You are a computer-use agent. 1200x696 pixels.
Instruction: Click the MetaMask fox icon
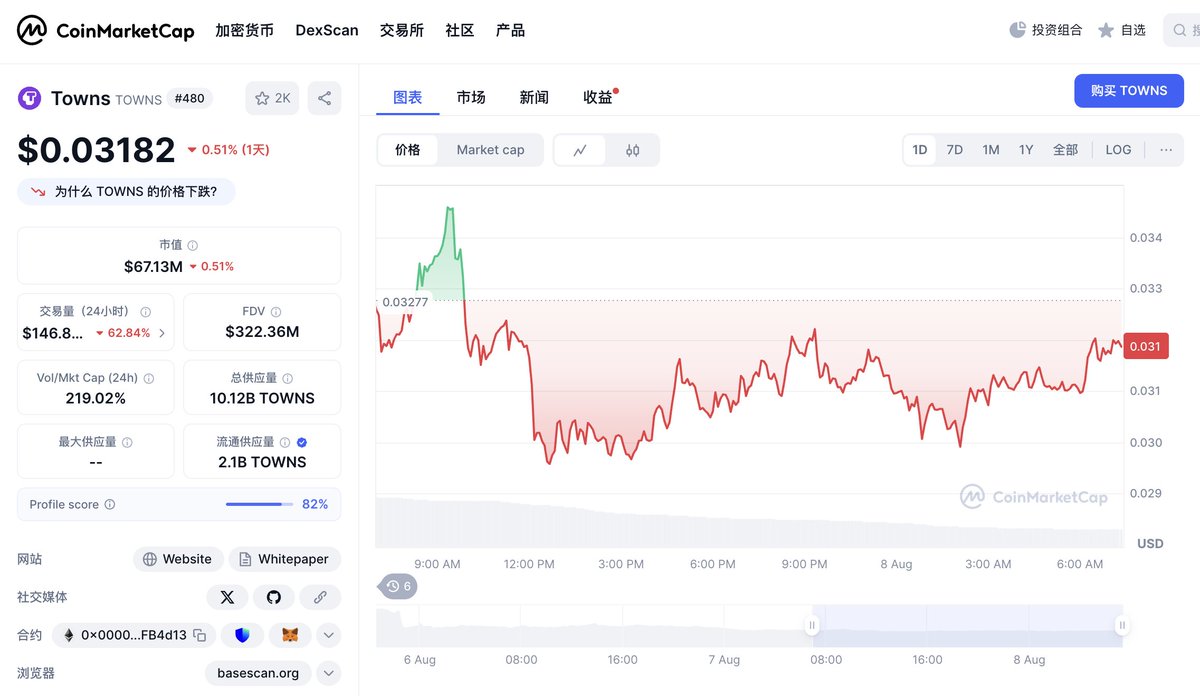[290, 635]
